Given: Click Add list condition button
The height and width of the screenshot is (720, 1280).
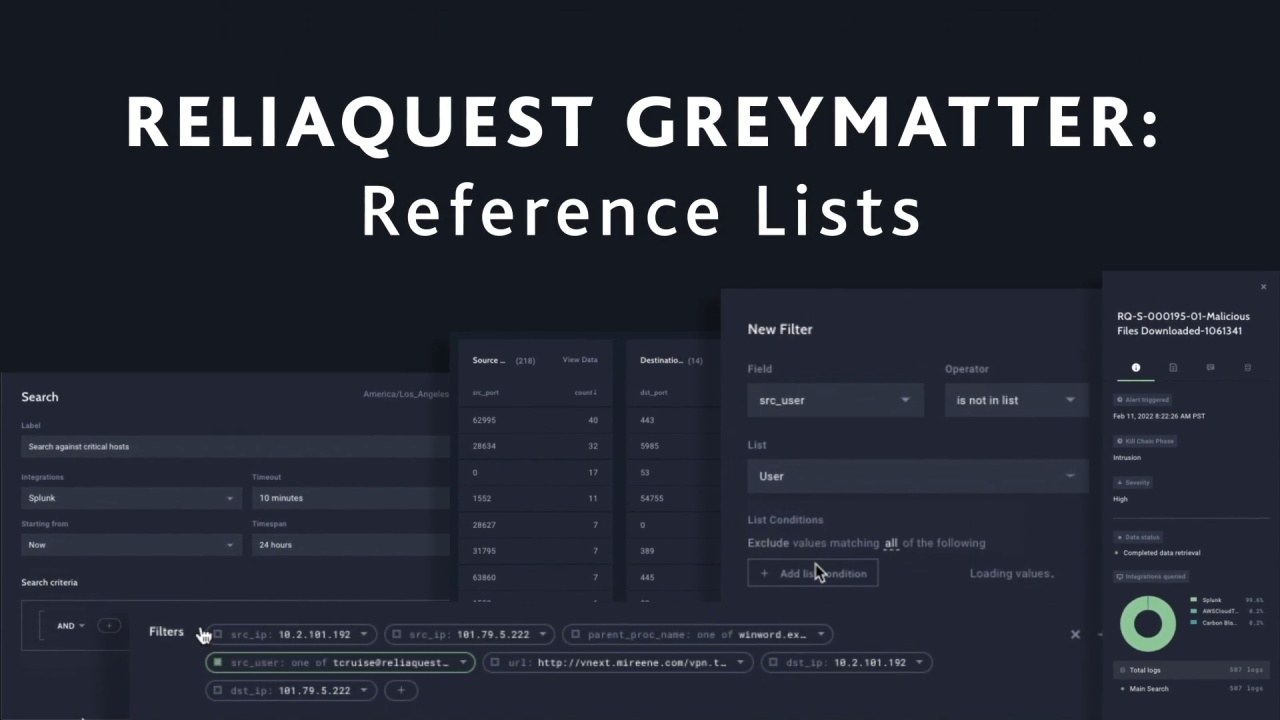Looking at the screenshot, I should click(x=813, y=574).
